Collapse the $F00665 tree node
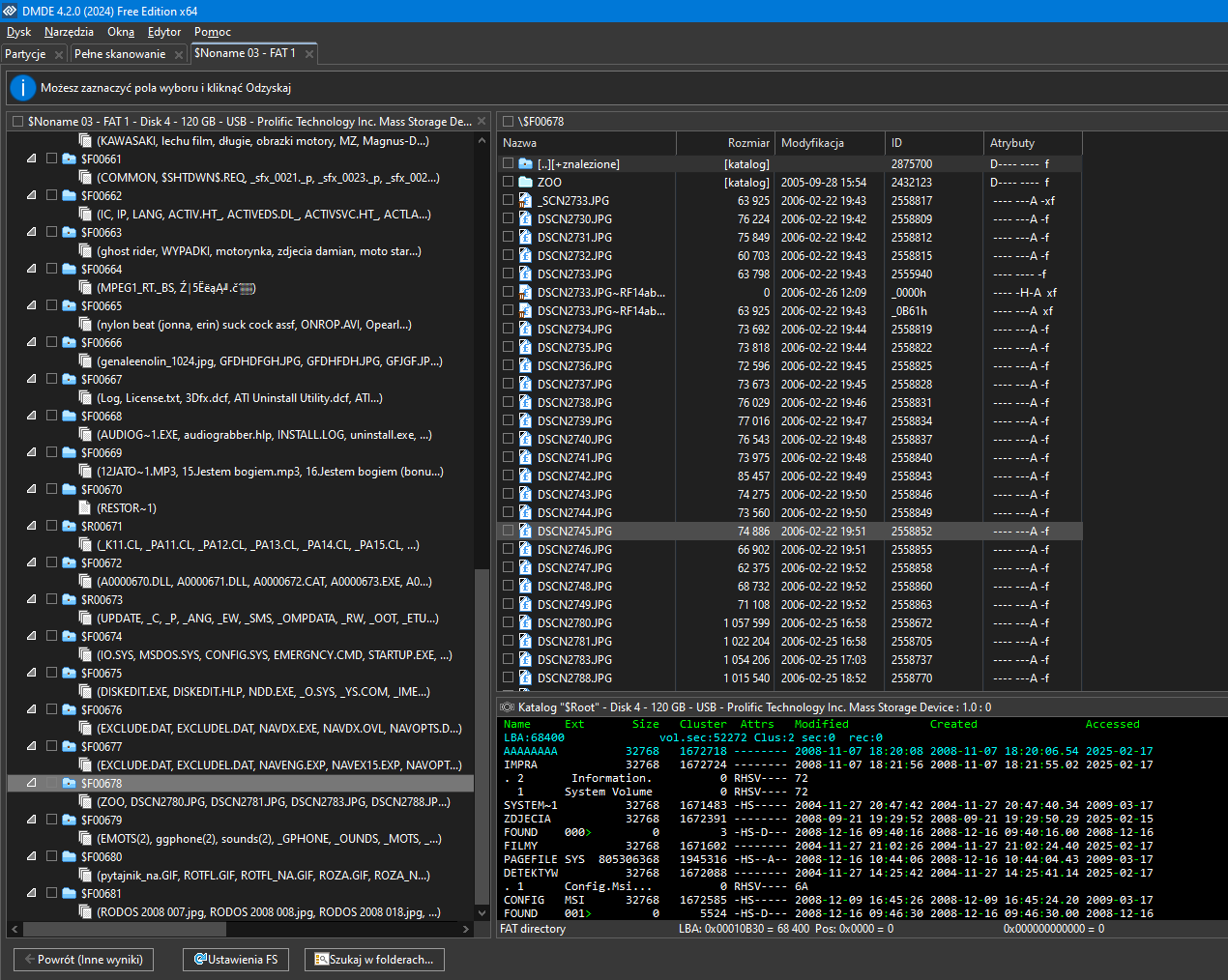The image size is (1228, 980). (31, 305)
